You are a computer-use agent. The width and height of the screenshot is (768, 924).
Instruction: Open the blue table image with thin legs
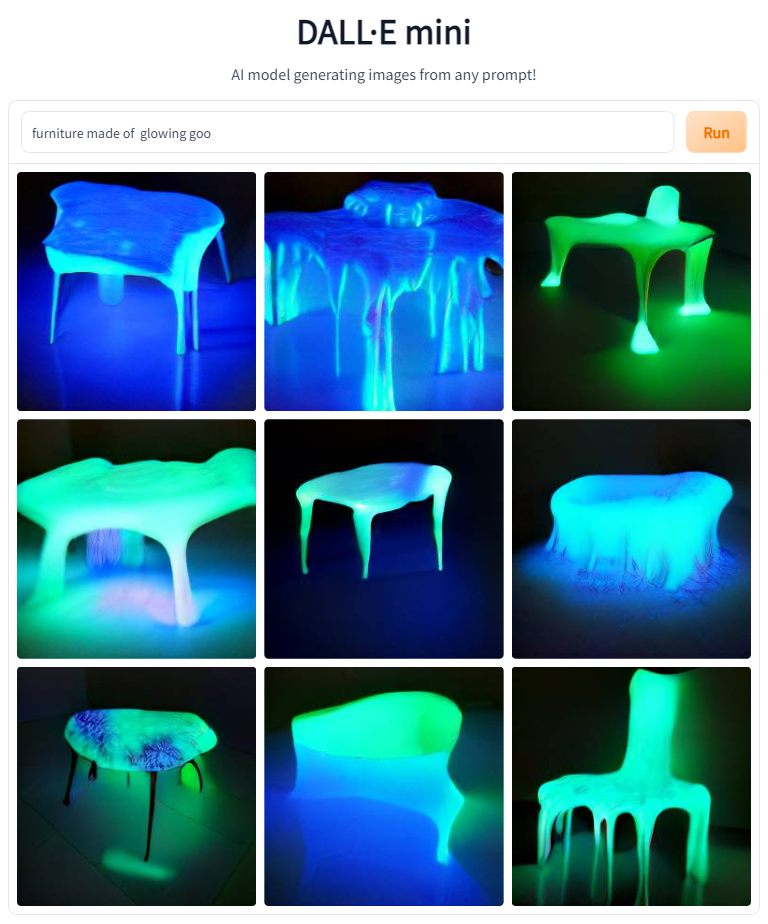pos(136,291)
